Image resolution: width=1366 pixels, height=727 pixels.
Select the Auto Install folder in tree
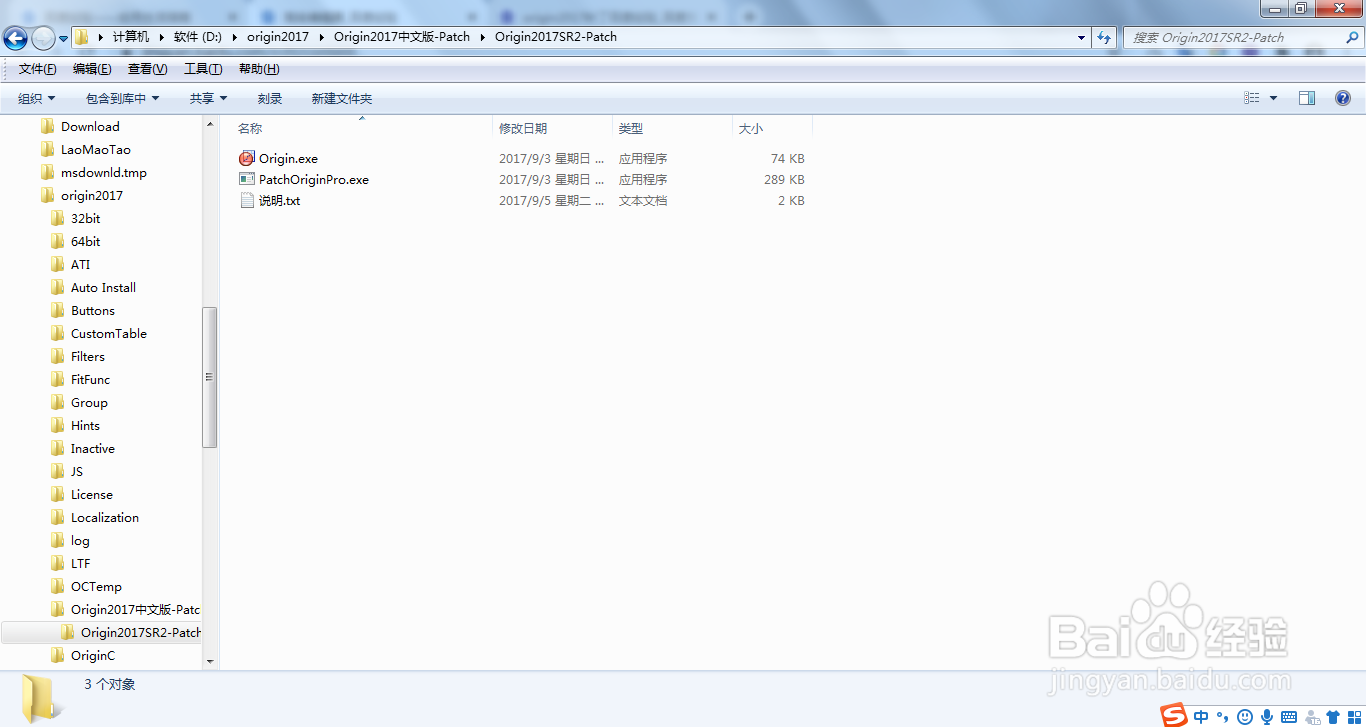pos(103,287)
